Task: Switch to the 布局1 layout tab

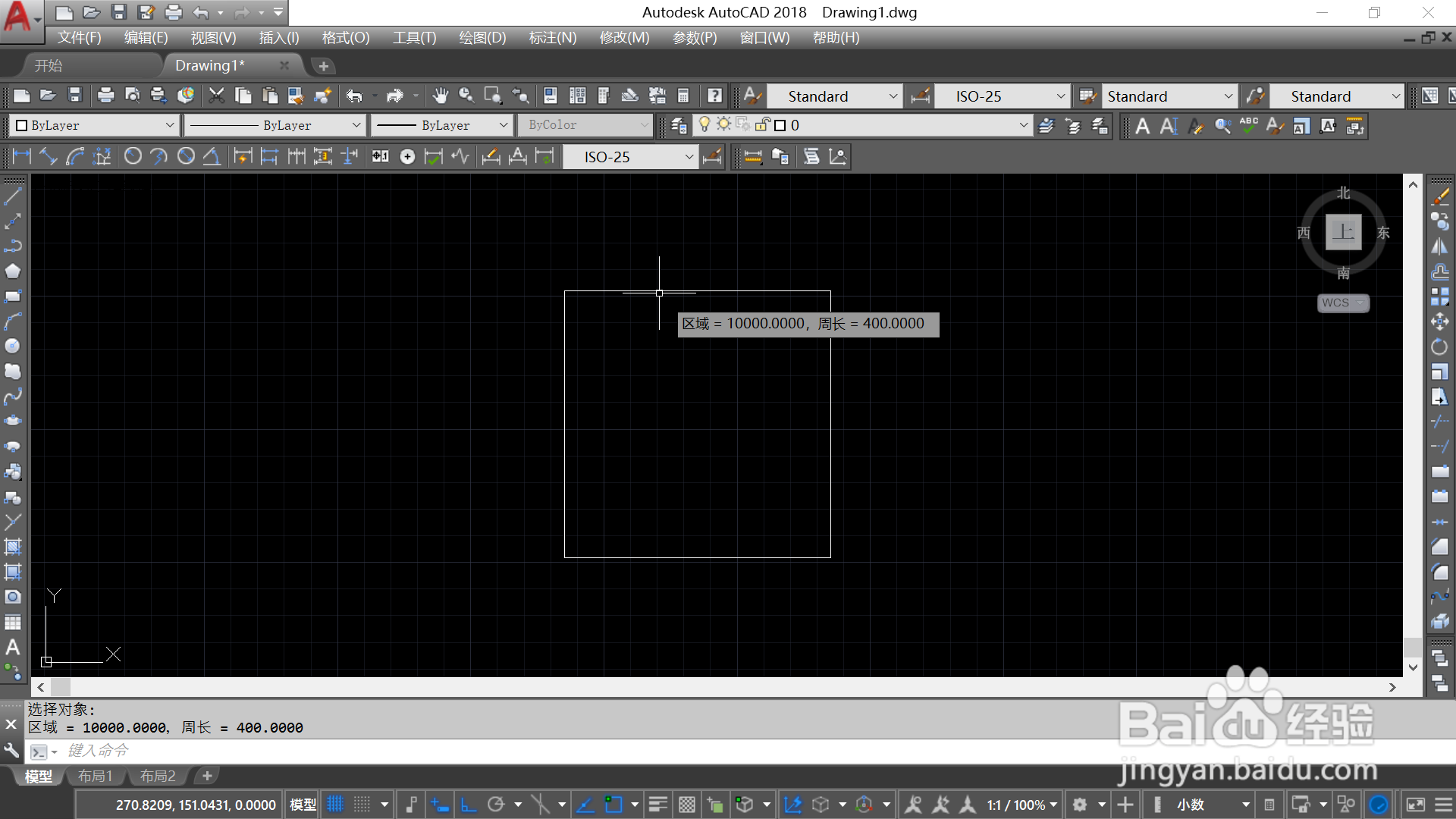Action: tap(96, 776)
